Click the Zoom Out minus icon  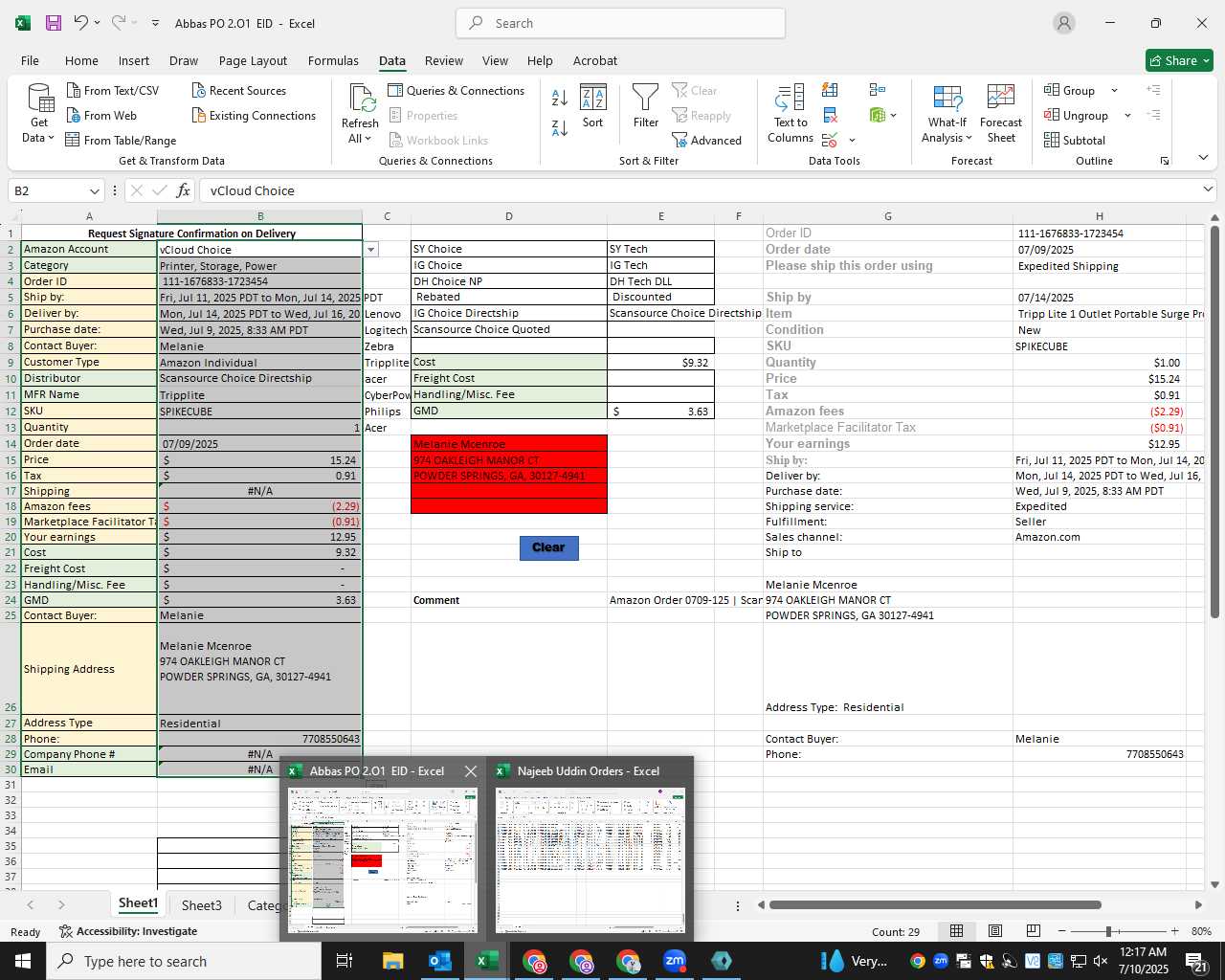pos(1061,931)
